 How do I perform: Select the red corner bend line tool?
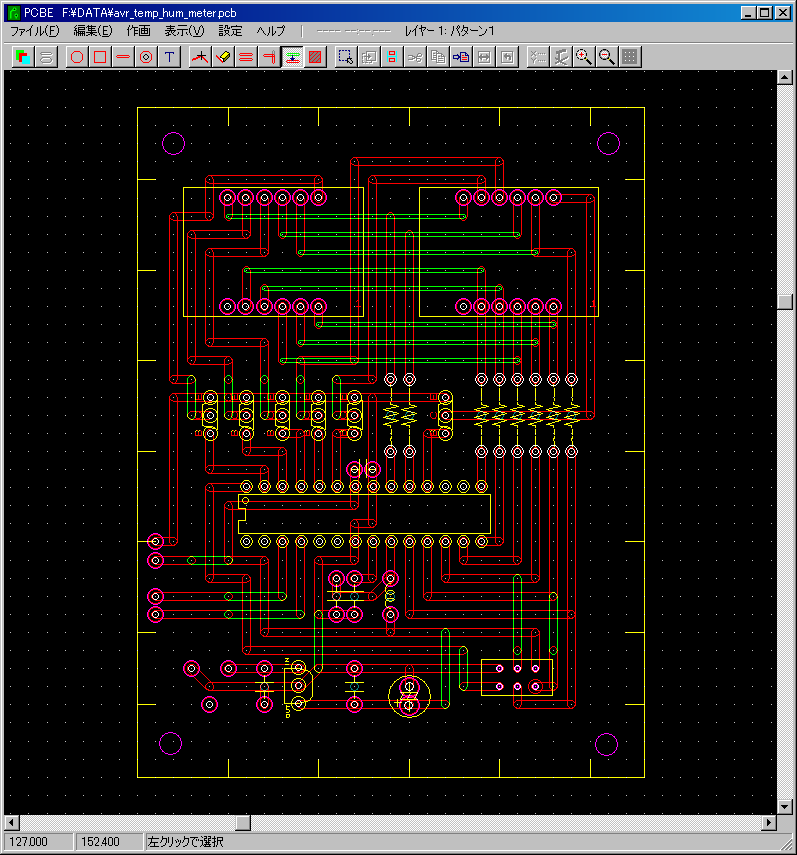(269, 57)
